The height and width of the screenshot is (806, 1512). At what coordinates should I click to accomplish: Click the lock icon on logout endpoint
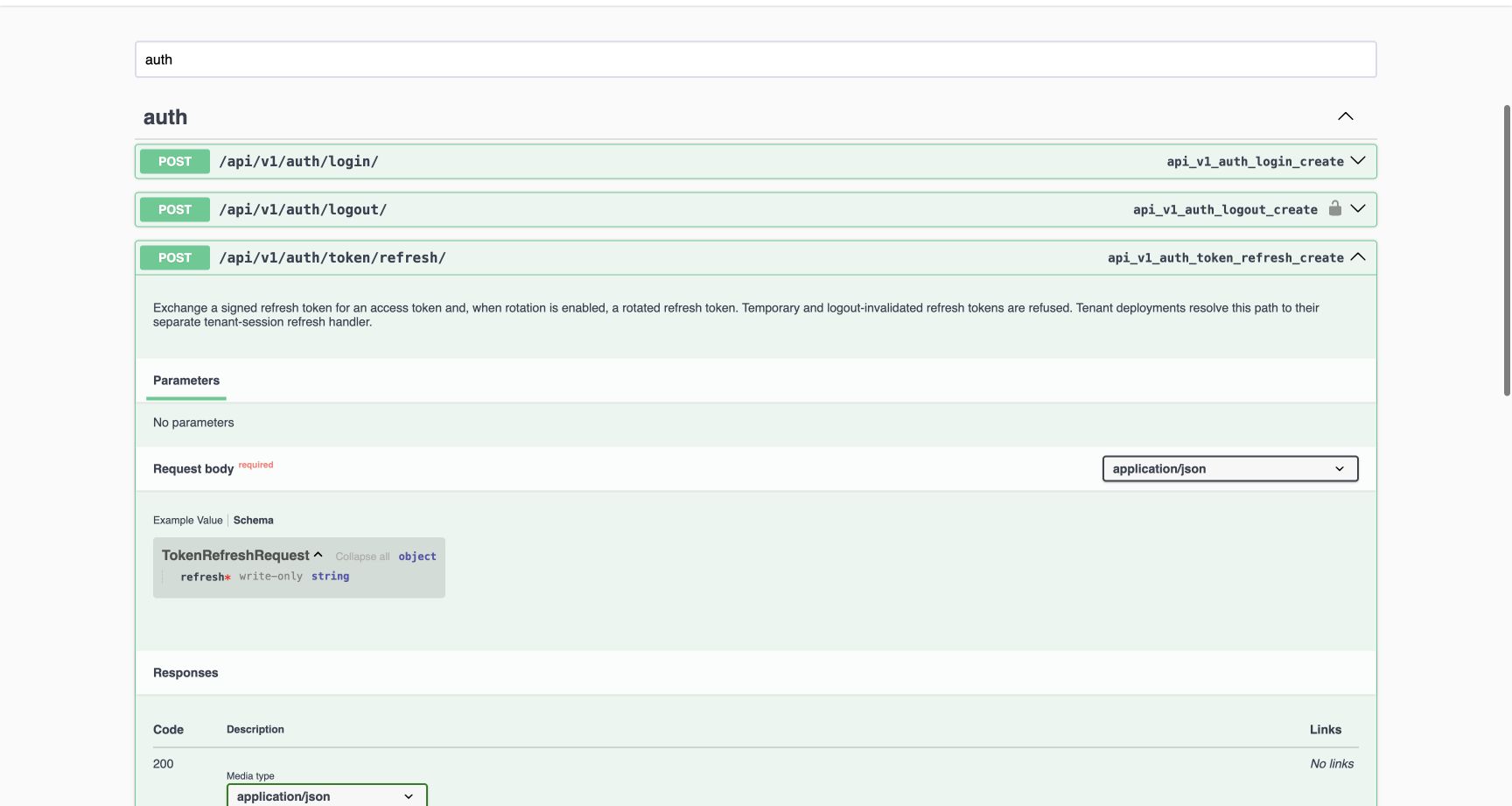1334,208
